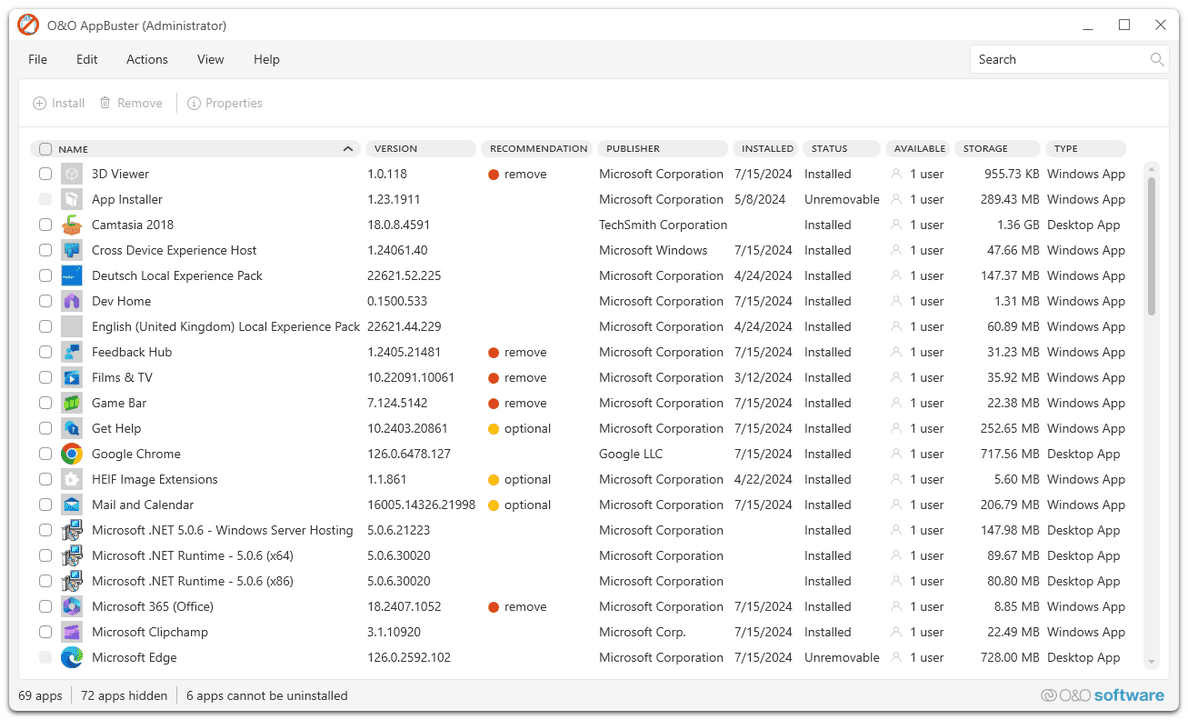
Task: Click the Microsoft 365 (Office) icon
Action: click(x=71, y=607)
